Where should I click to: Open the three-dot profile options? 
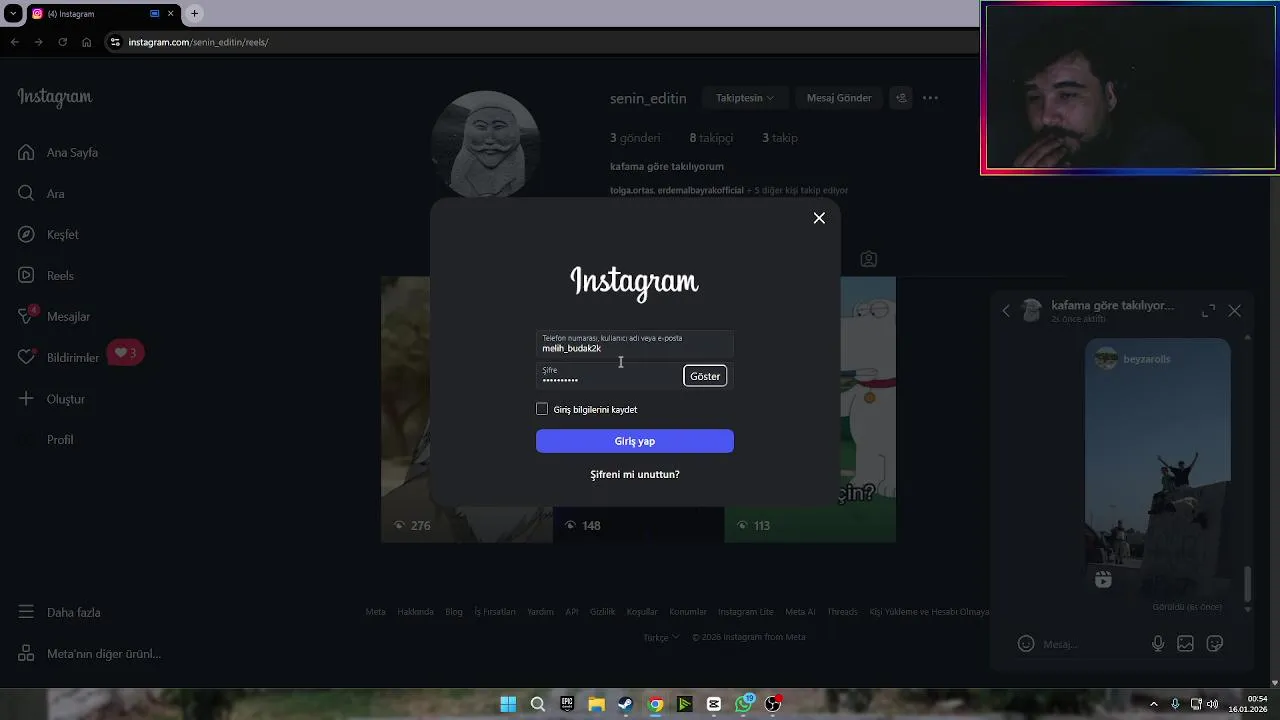[930, 98]
